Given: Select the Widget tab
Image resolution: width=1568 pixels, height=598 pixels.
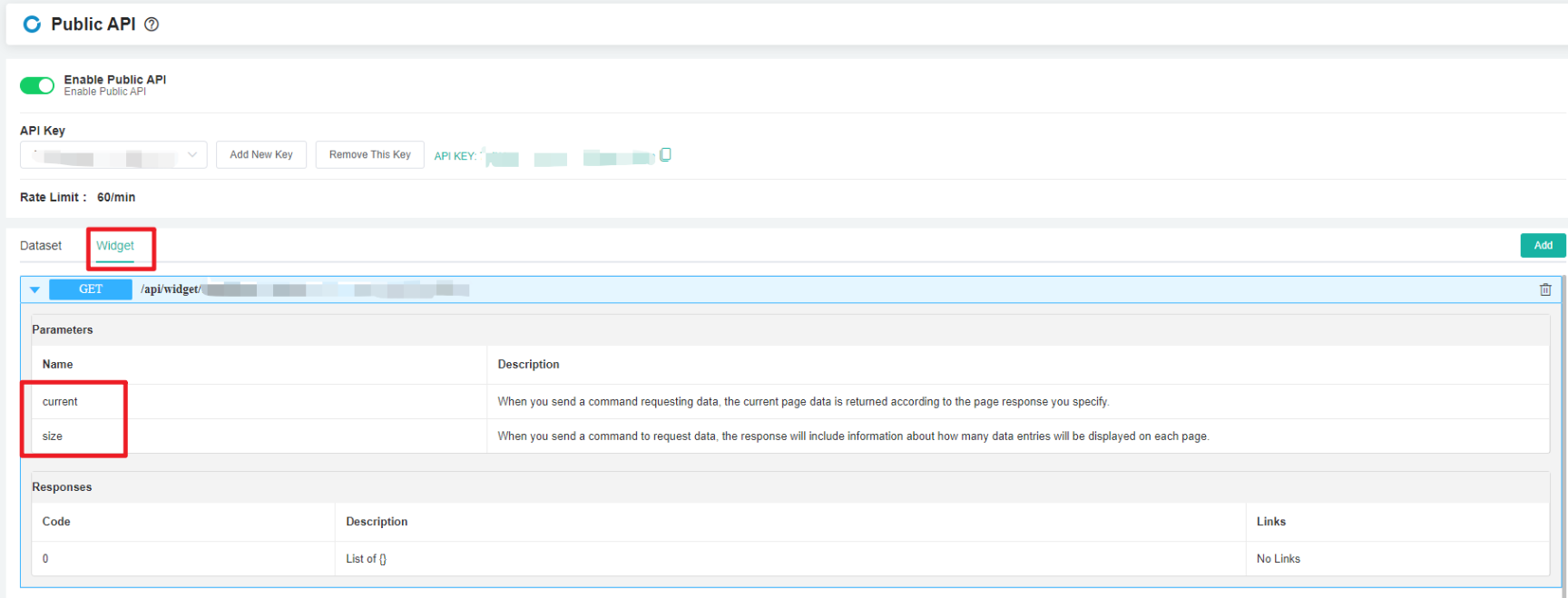Looking at the screenshot, I should pyautogui.click(x=115, y=246).
